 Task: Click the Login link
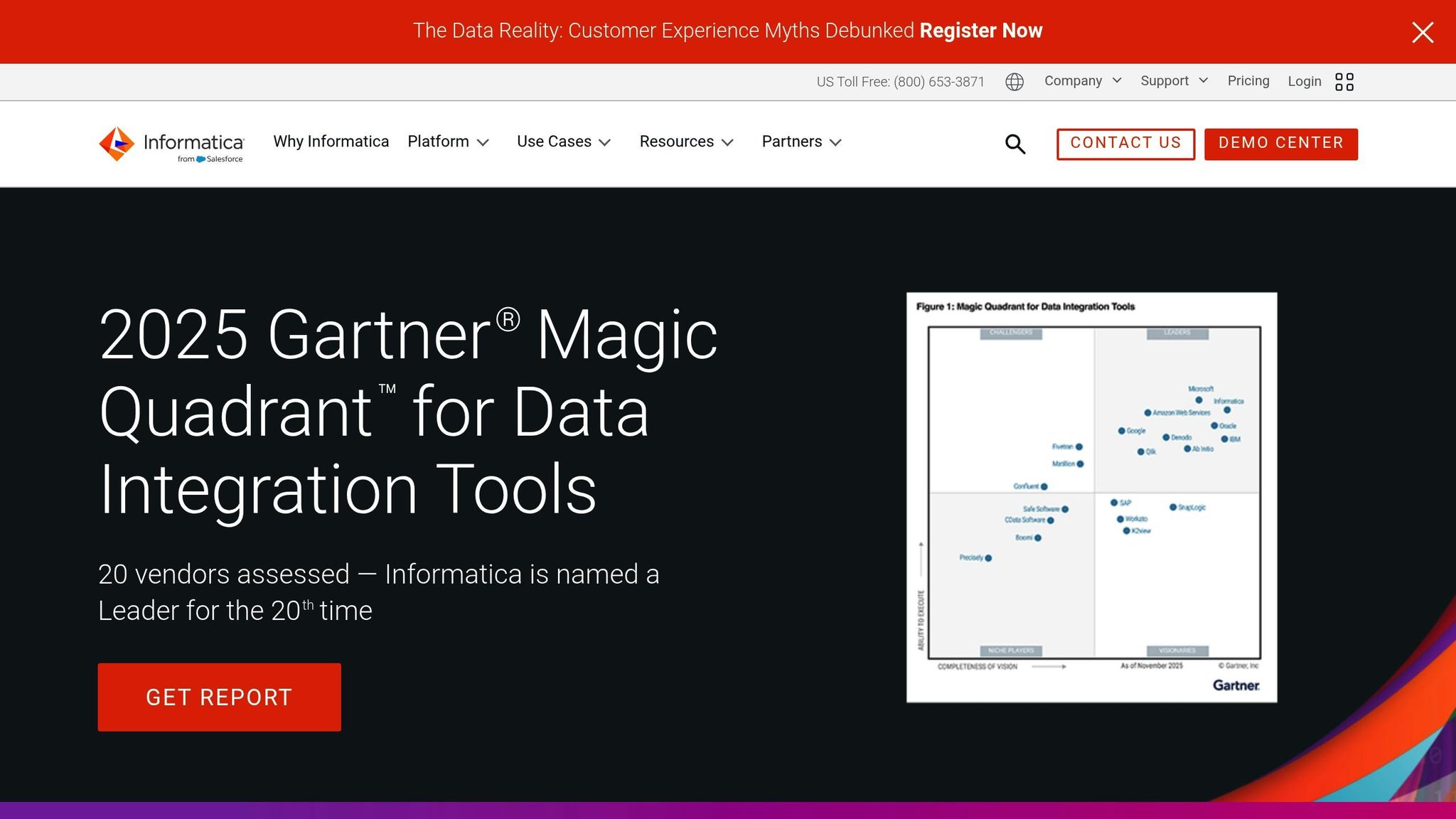coord(1304,82)
